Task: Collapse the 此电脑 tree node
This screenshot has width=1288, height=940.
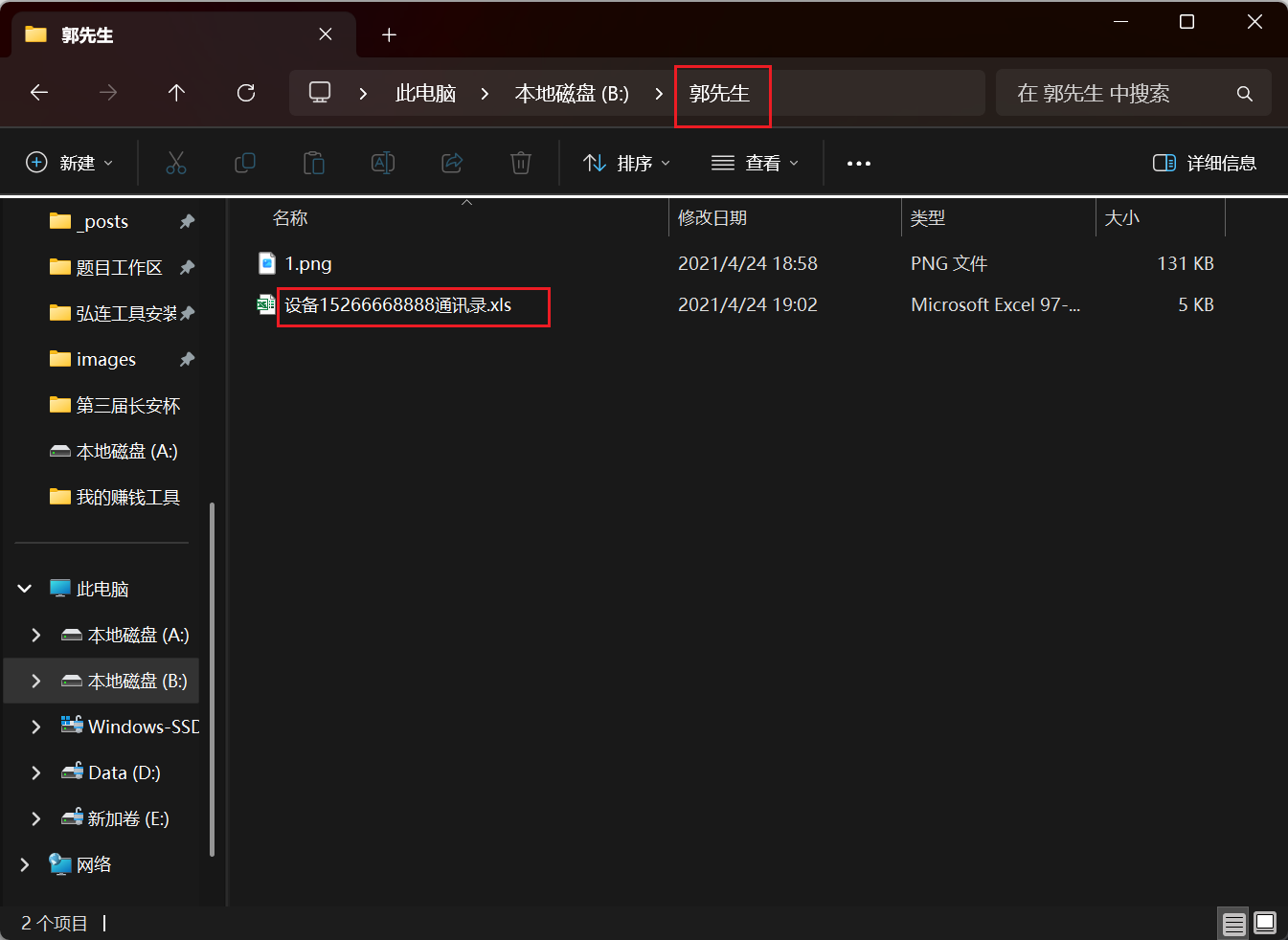Action: point(25,589)
